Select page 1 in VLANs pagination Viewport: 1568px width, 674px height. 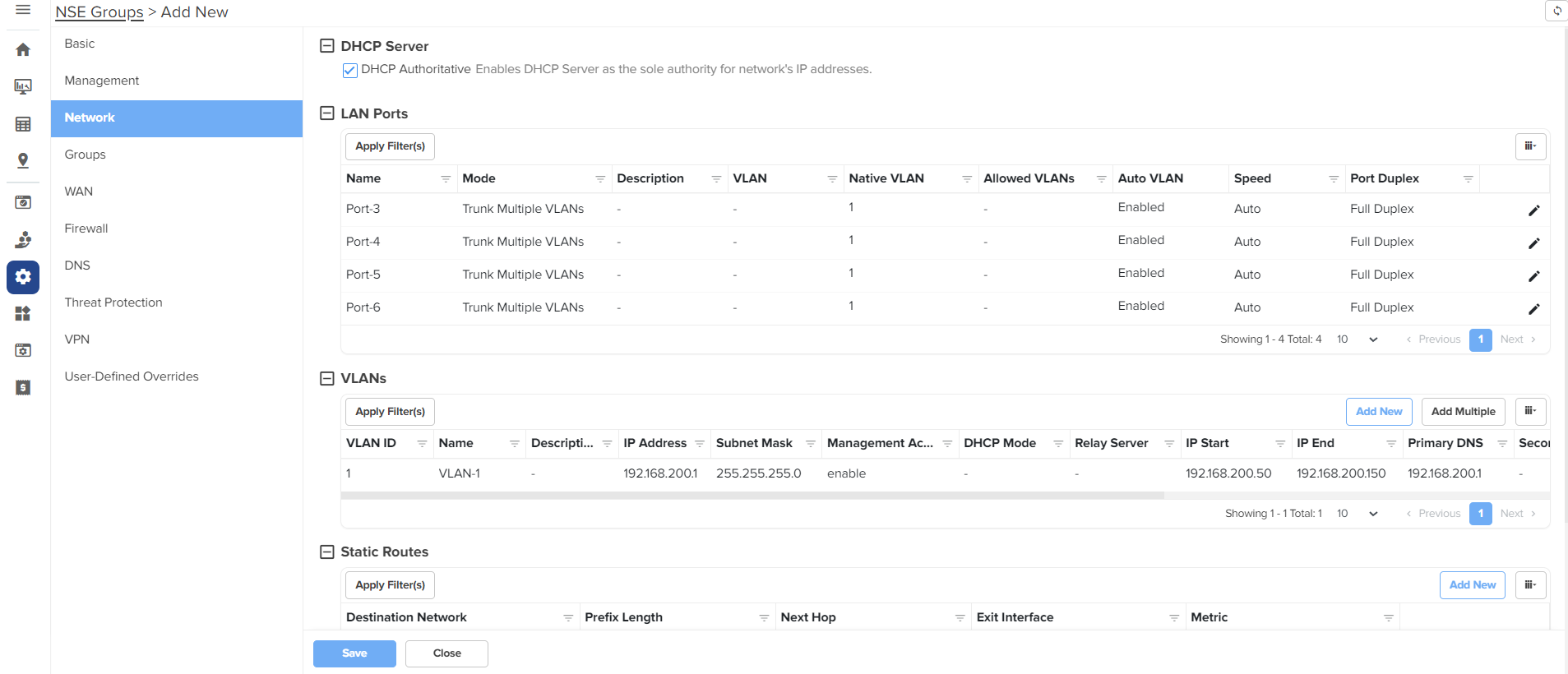[x=1480, y=514]
